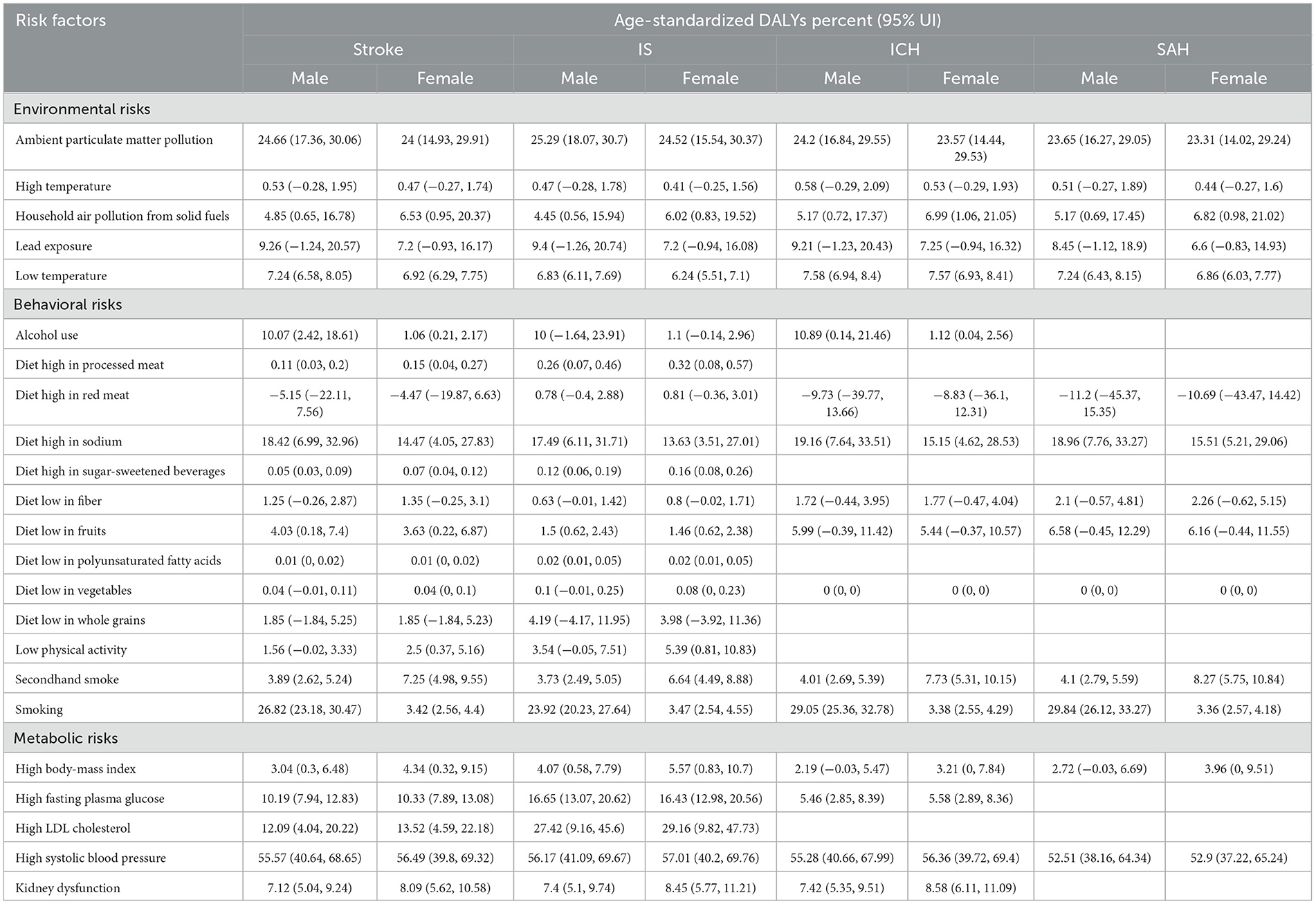
Task: Click the 'Stroke' column group header
Action: [378, 50]
